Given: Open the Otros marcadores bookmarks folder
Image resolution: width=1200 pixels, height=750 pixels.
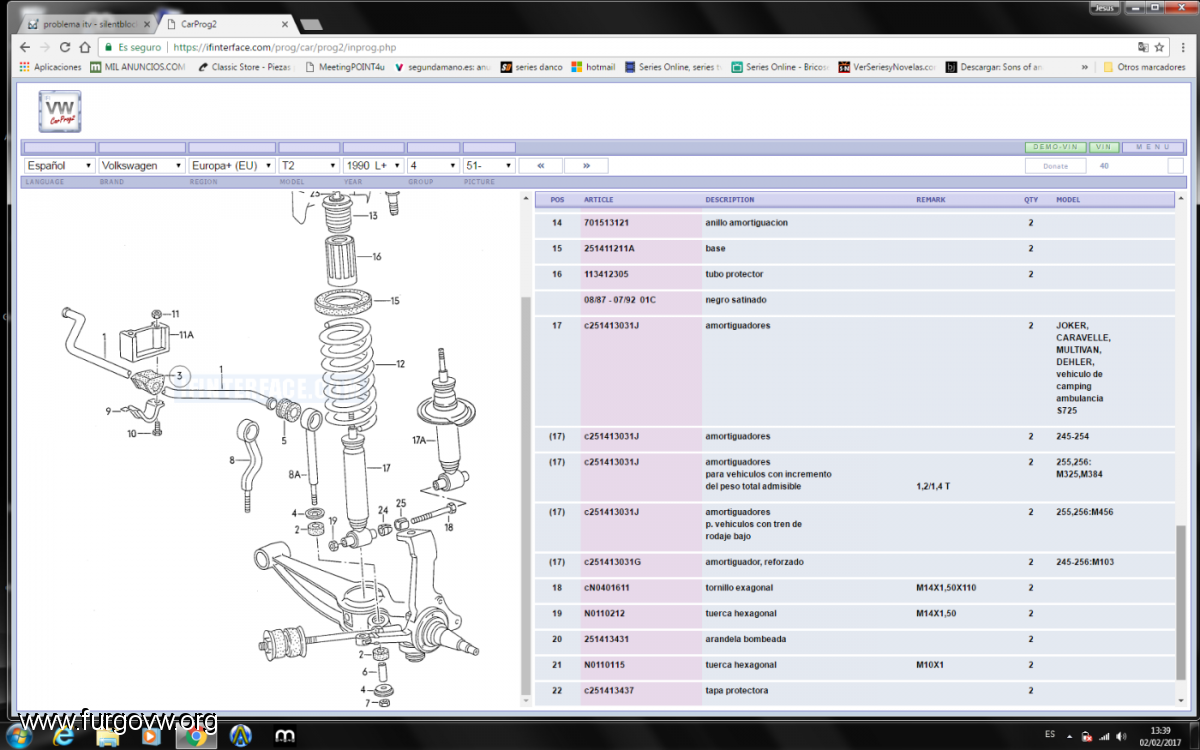Looking at the screenshot, I should [1145, 67].
